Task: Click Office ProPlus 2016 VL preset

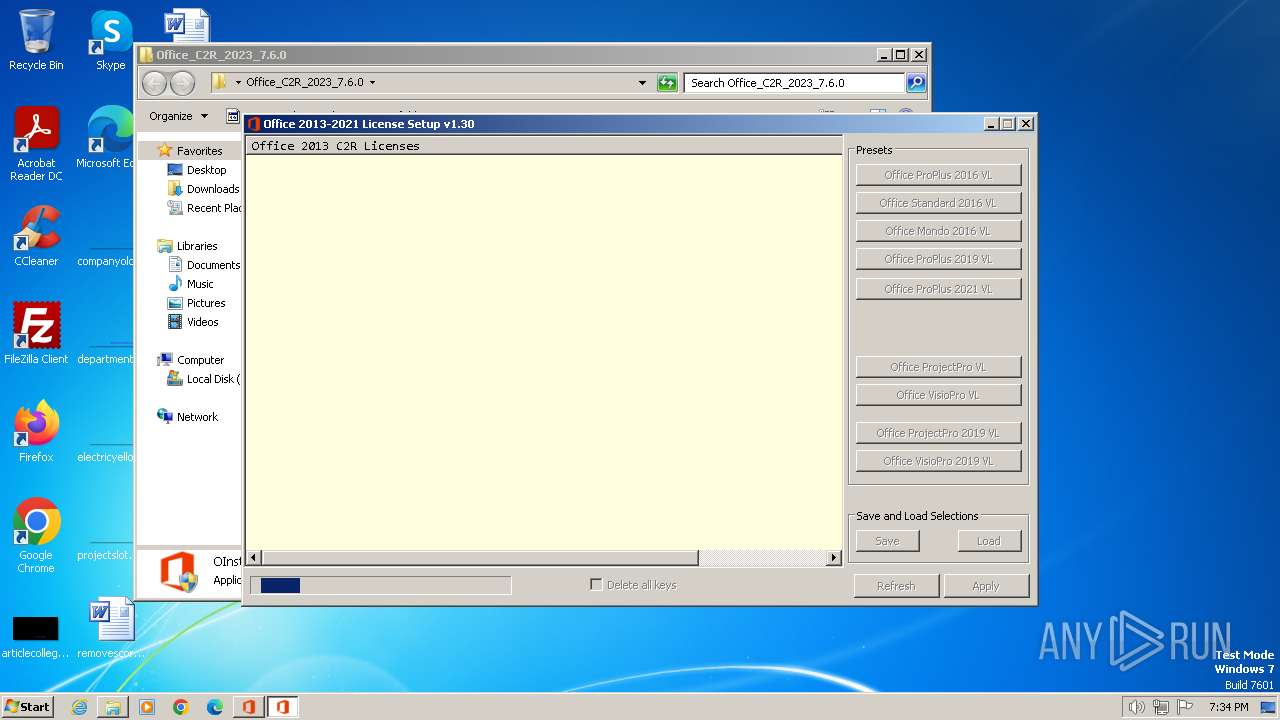Action: (938, 175)
